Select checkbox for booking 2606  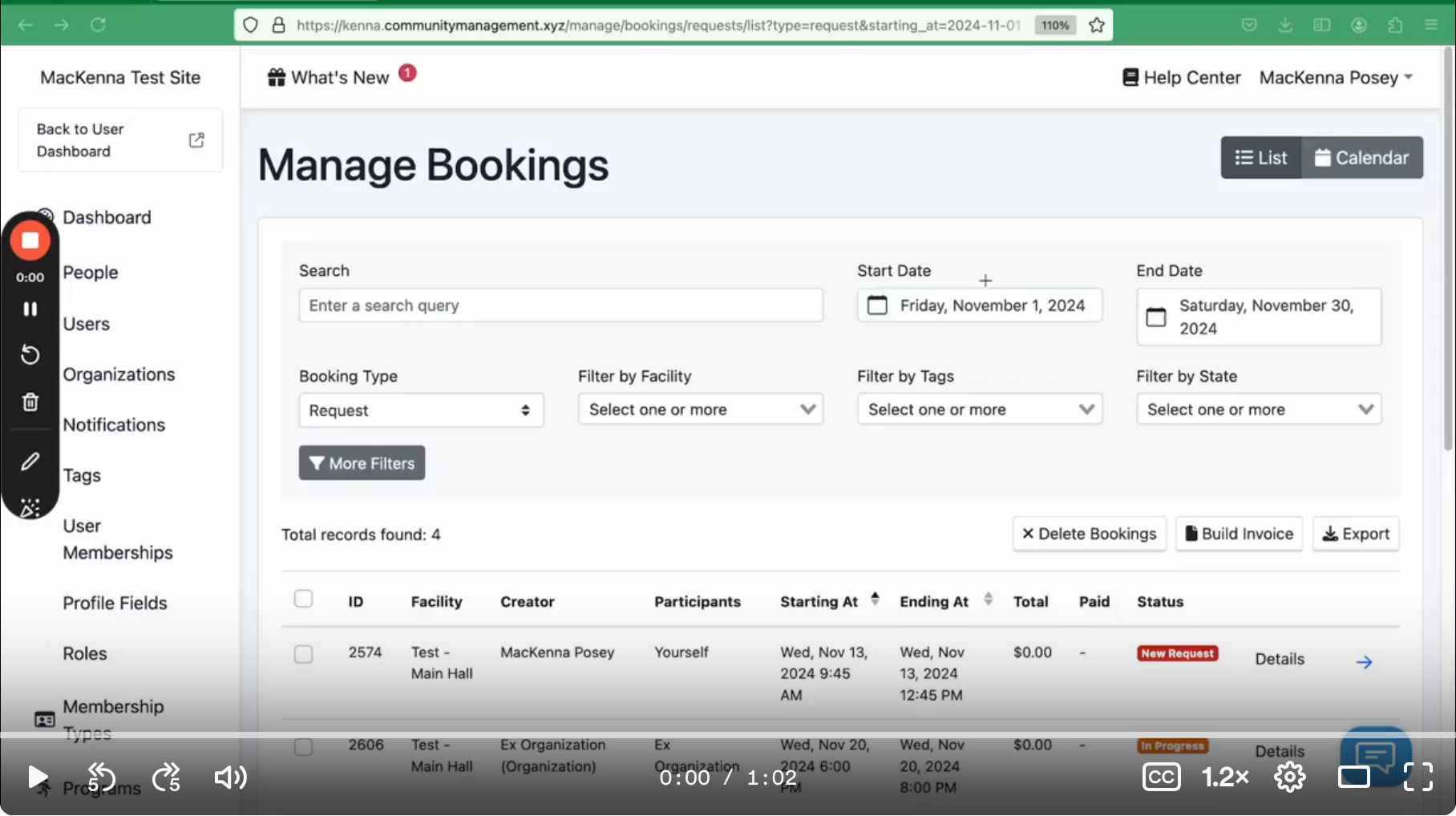(303, 747)
